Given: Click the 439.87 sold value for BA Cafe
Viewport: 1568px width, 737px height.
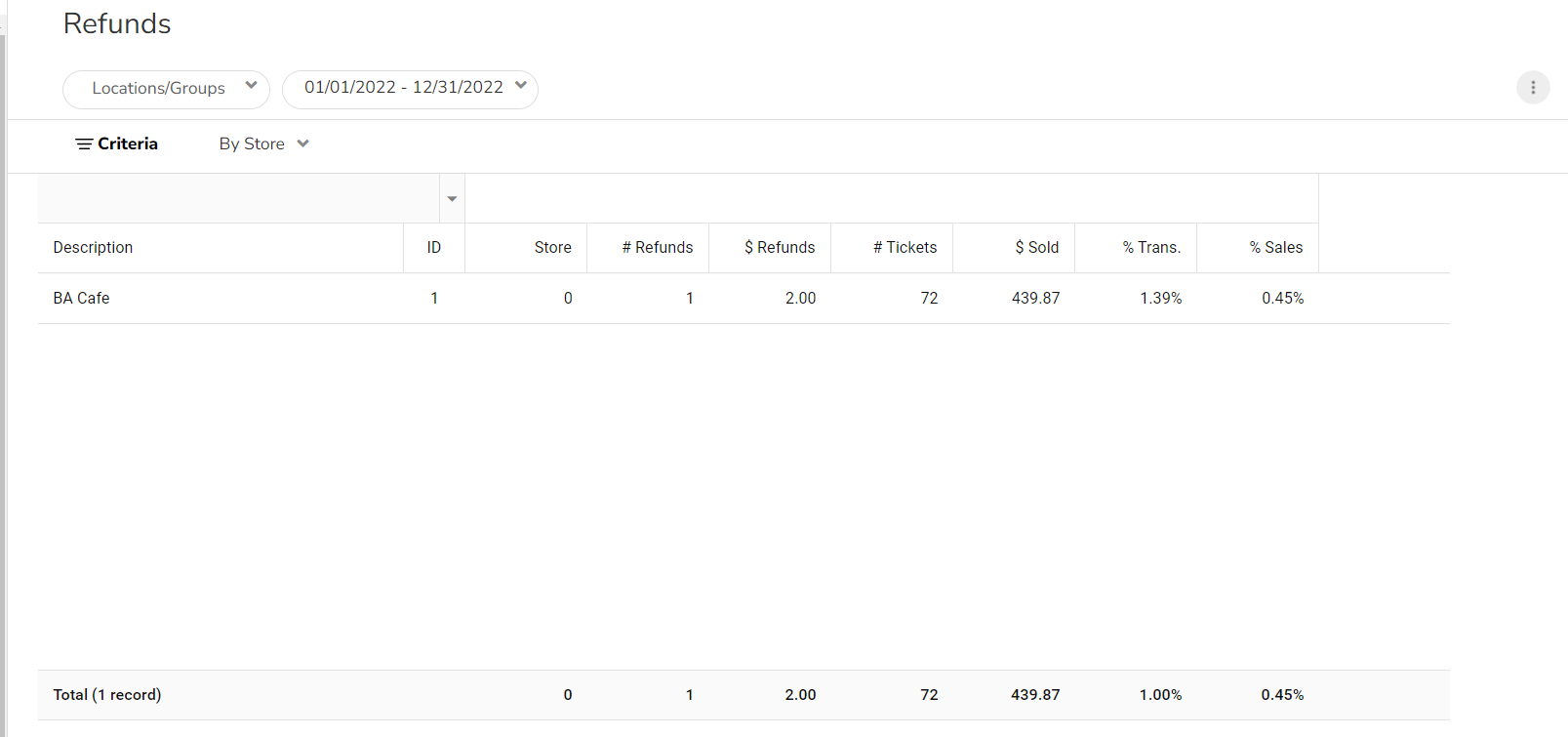Looking at the screenshot, I should [x=1035, y=299].
